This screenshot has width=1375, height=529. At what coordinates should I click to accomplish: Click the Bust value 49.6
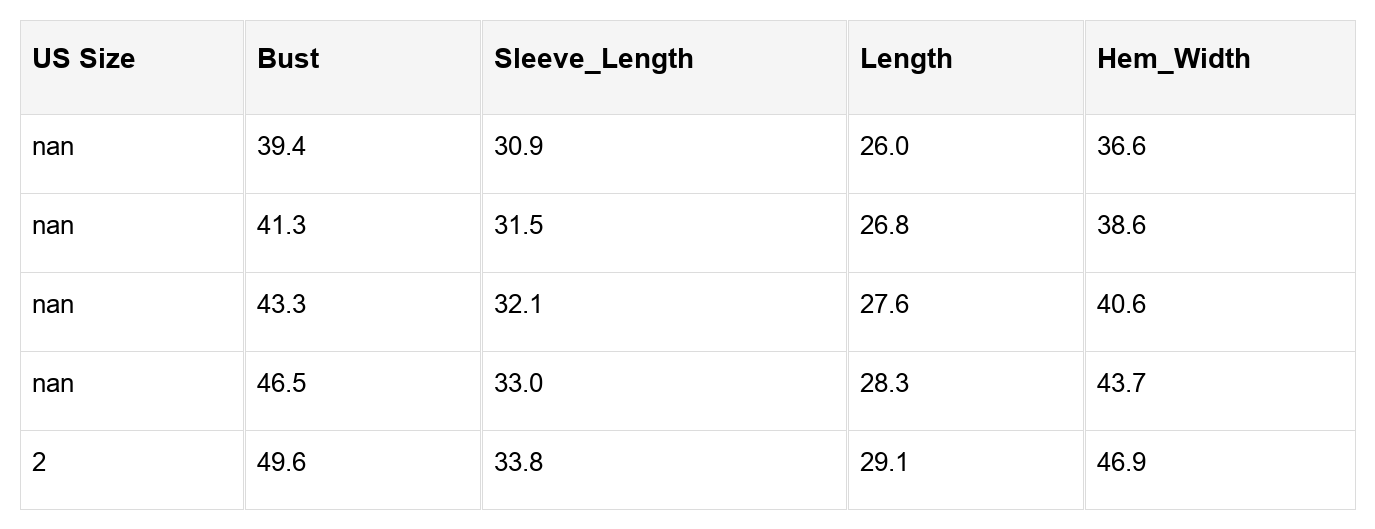click(281, 463)
